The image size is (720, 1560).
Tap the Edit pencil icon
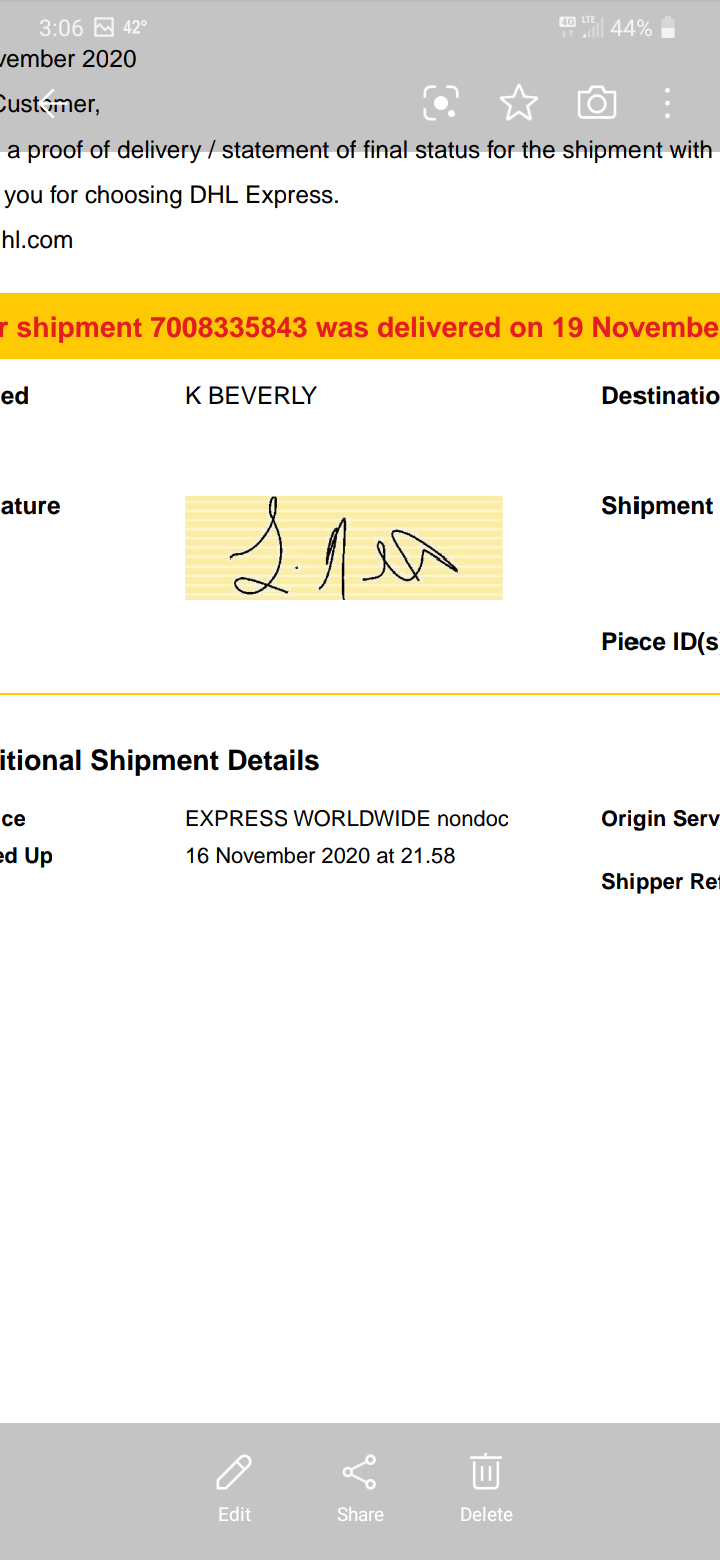click(x=234, y=1472)
